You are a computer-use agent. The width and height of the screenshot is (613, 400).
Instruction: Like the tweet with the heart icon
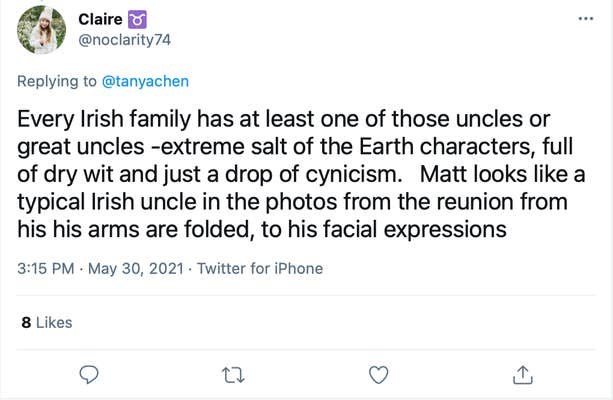click(x=378, y=375)
